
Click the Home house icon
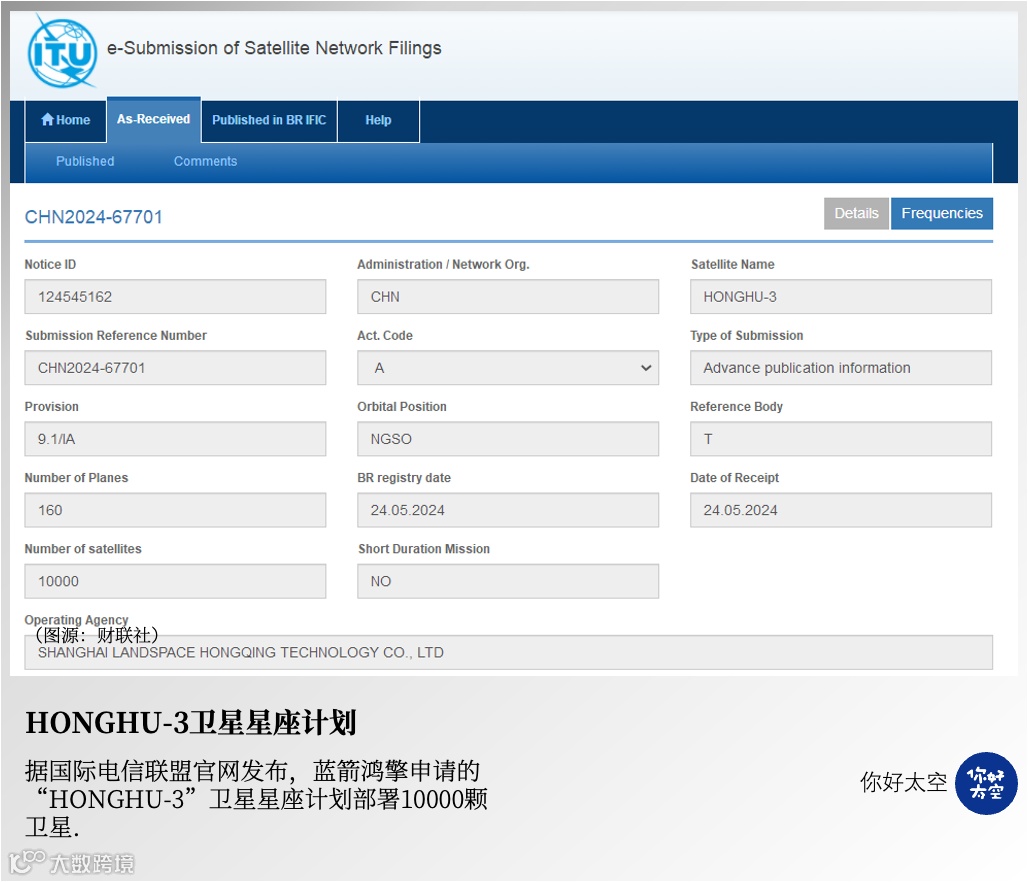tap(47, 119)
